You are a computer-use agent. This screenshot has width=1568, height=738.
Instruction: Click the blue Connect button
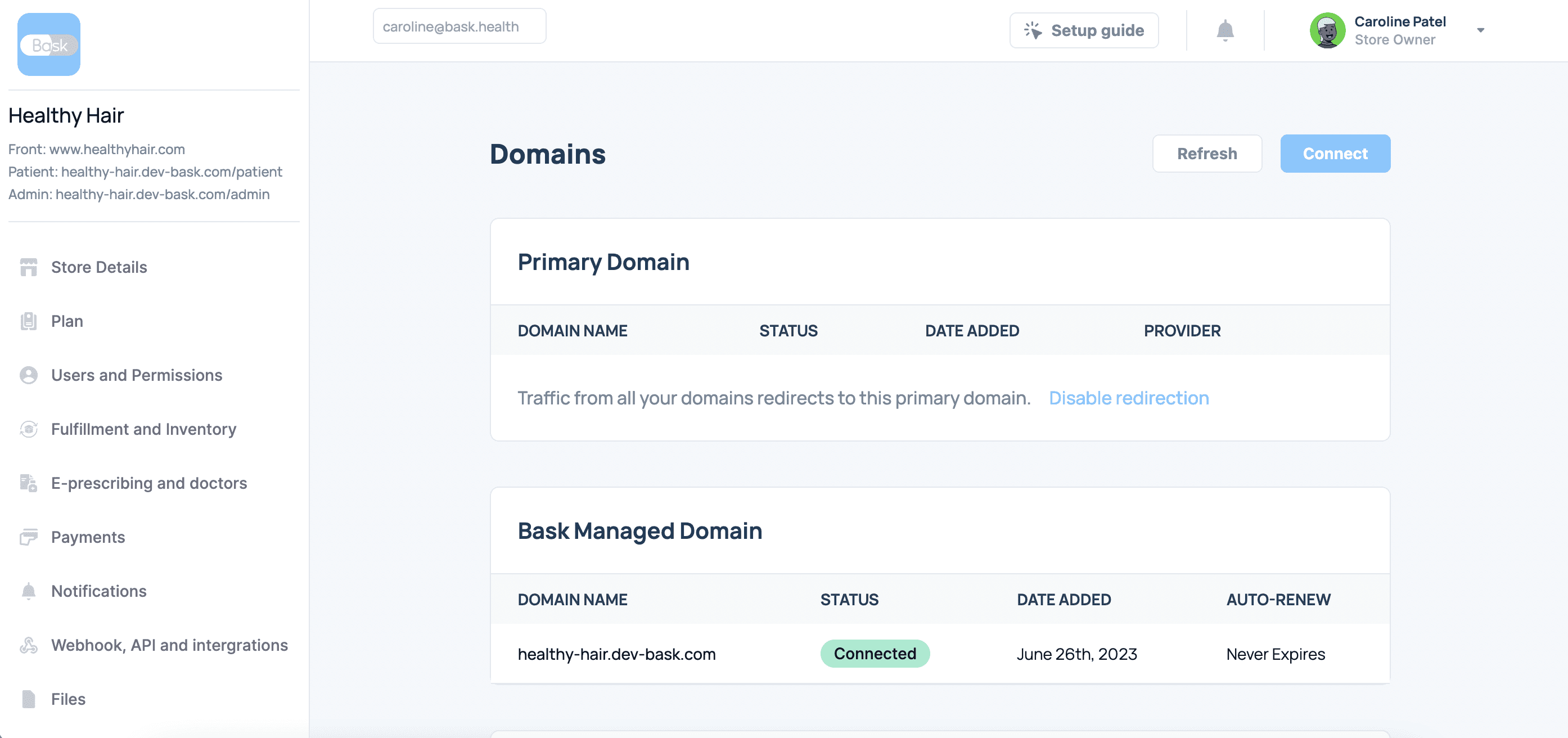[x=1335, y=154]
